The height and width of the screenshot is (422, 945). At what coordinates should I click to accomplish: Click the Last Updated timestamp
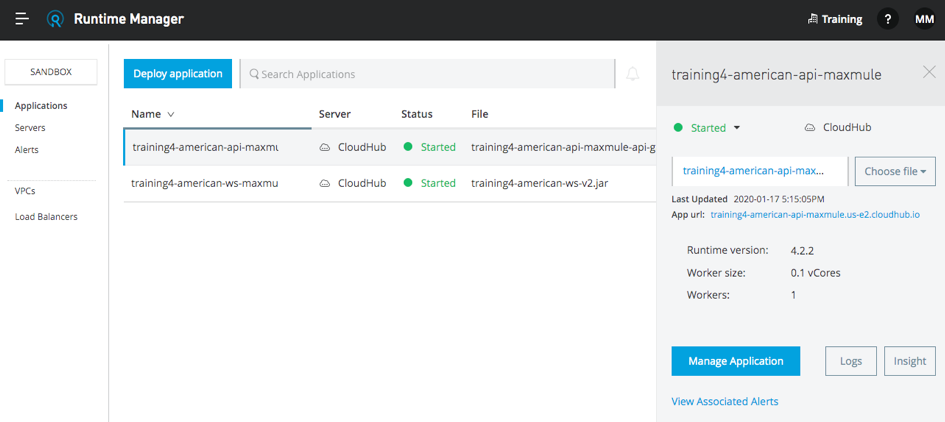[x=779, y=198]
